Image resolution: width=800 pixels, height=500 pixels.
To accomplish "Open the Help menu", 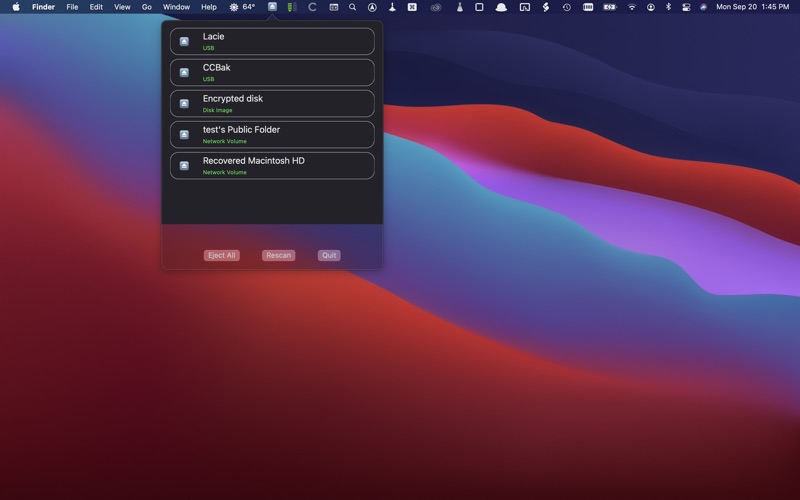I will (209, 7).
